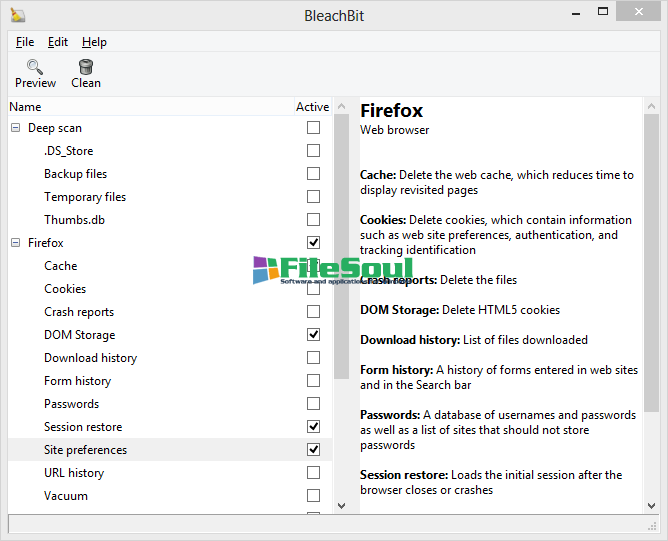Check the Passwords option
Image resolution: width=668 pixels, height=541 pixels.
point(313,403)
